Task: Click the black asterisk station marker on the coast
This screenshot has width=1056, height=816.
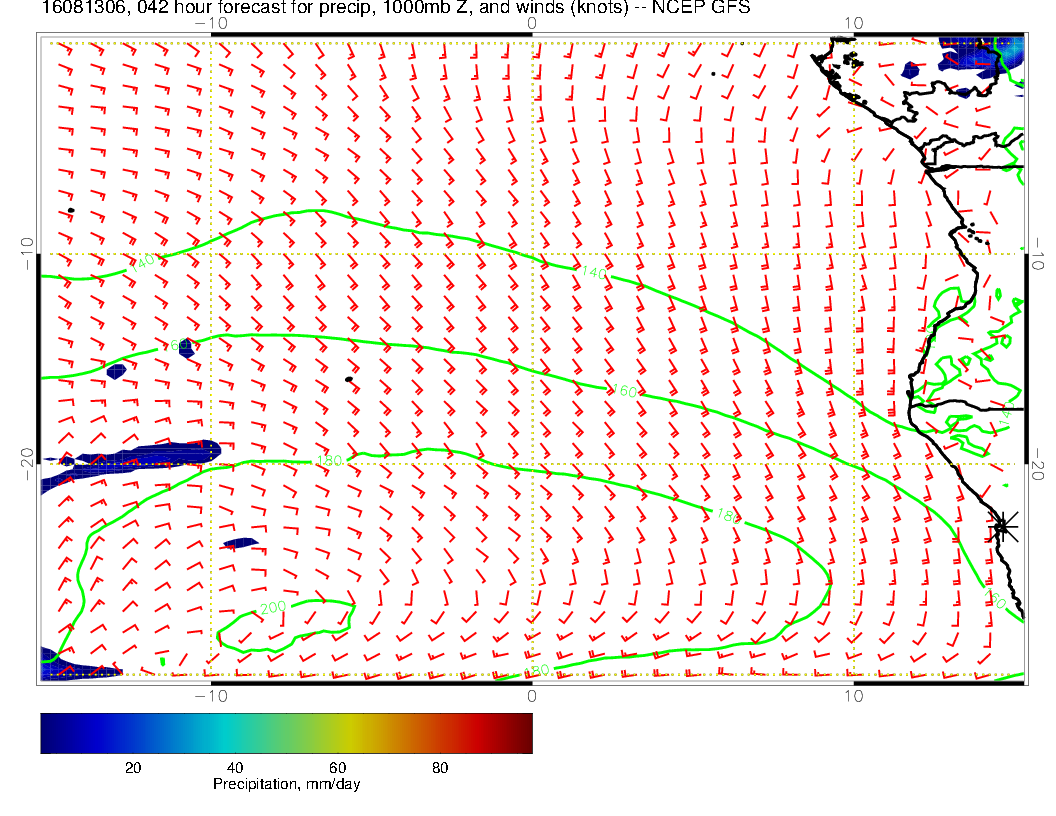Action: pos(1002,525)
